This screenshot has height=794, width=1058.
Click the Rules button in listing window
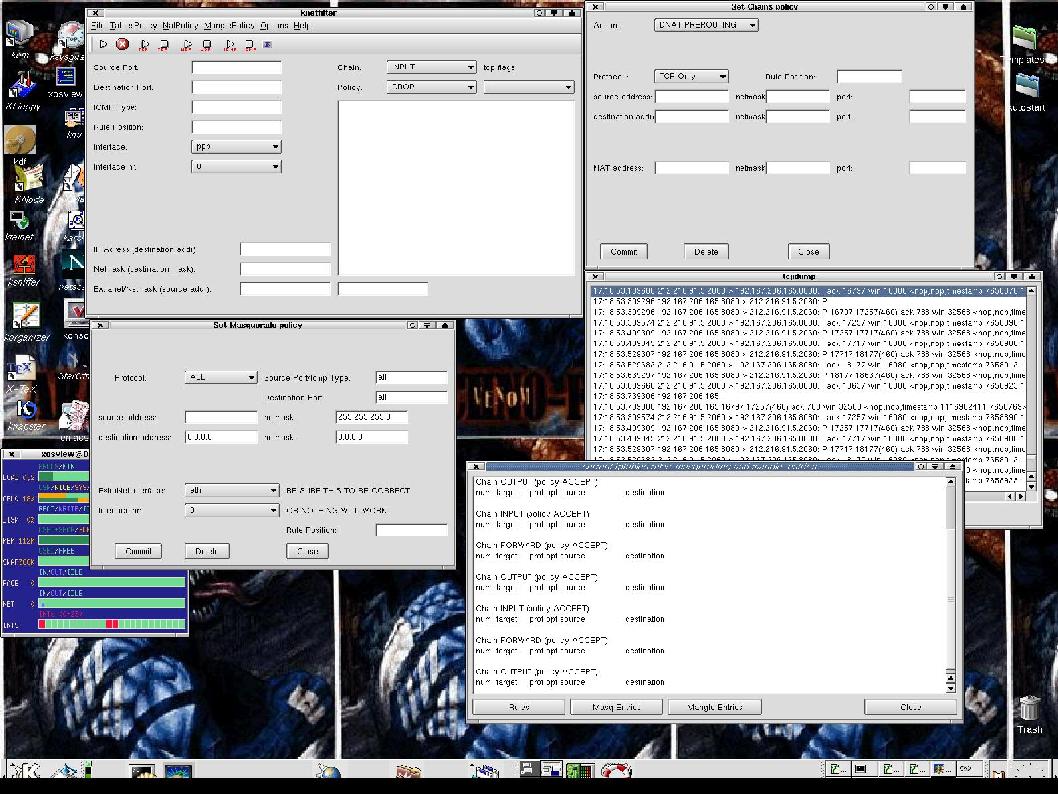pyautogui.click(x=518, y=707)
